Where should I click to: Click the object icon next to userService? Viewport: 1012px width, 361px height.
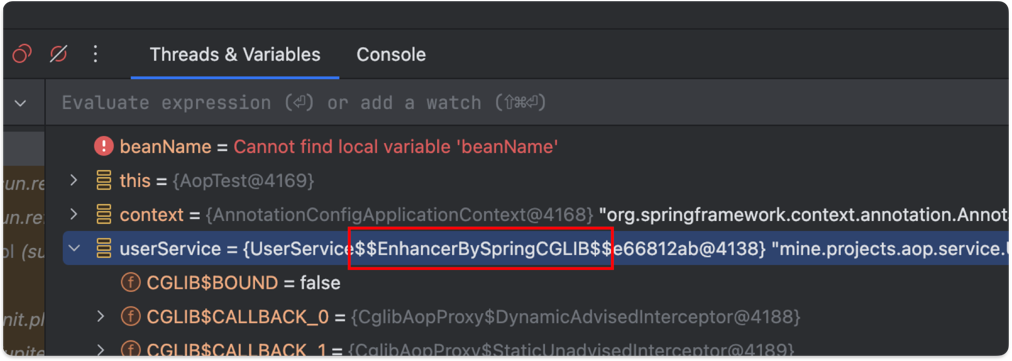[103, 249]
